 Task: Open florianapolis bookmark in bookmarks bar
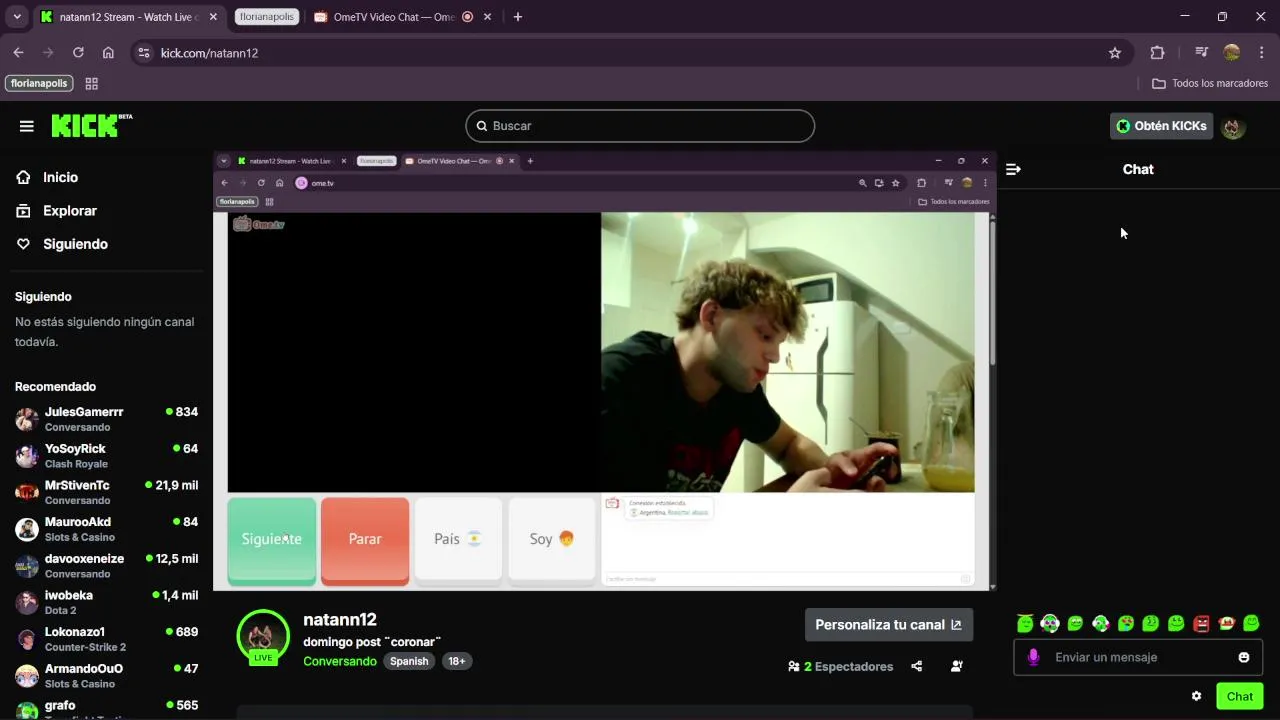[x=39, y=84]
